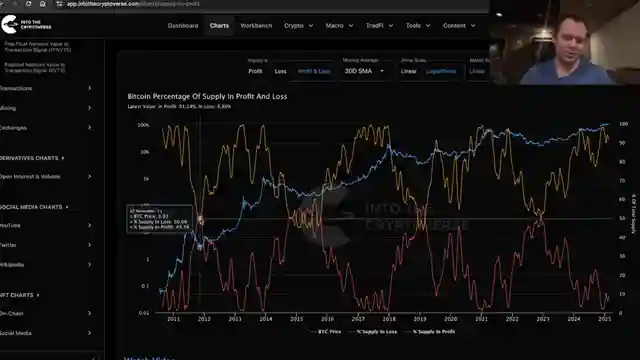Select the Profit & Loss option
The width and height of the screenshot is (640, 360).
(314, 71)
